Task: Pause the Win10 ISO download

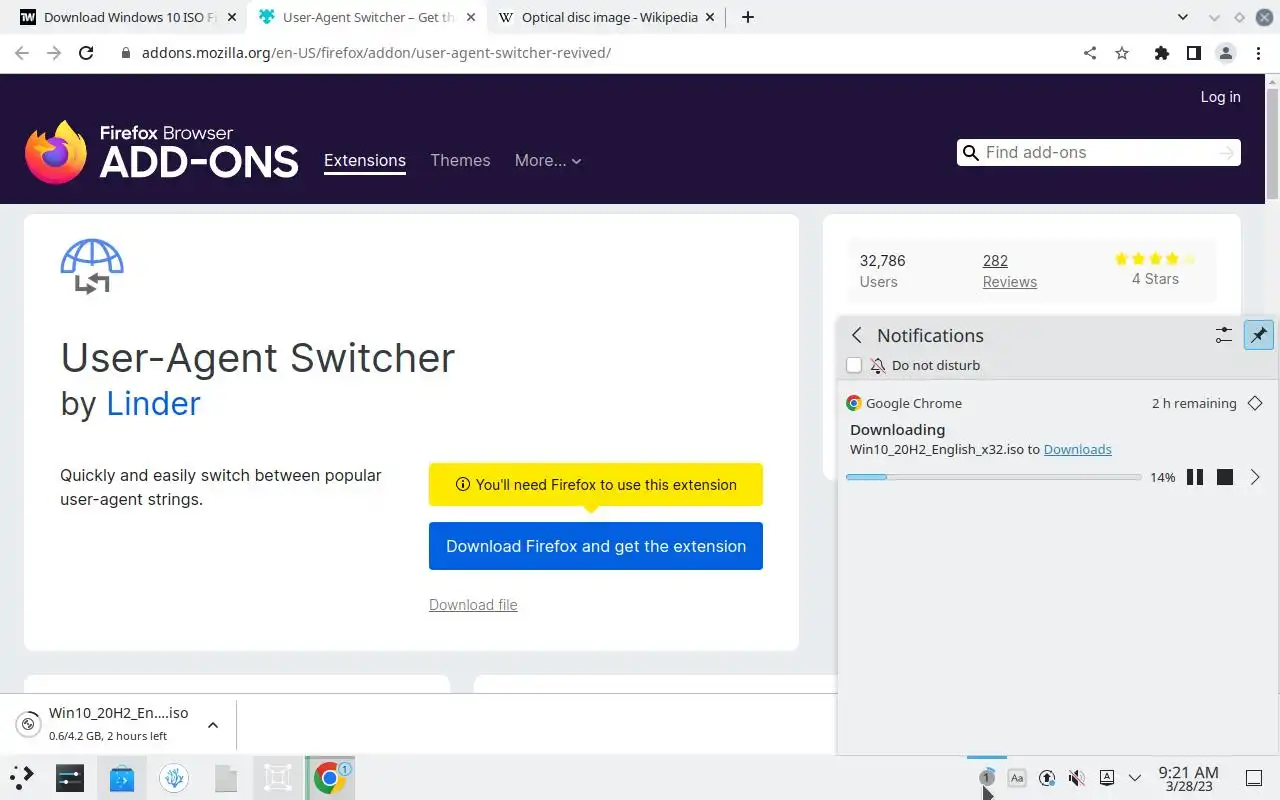Action: [1194, 477]
